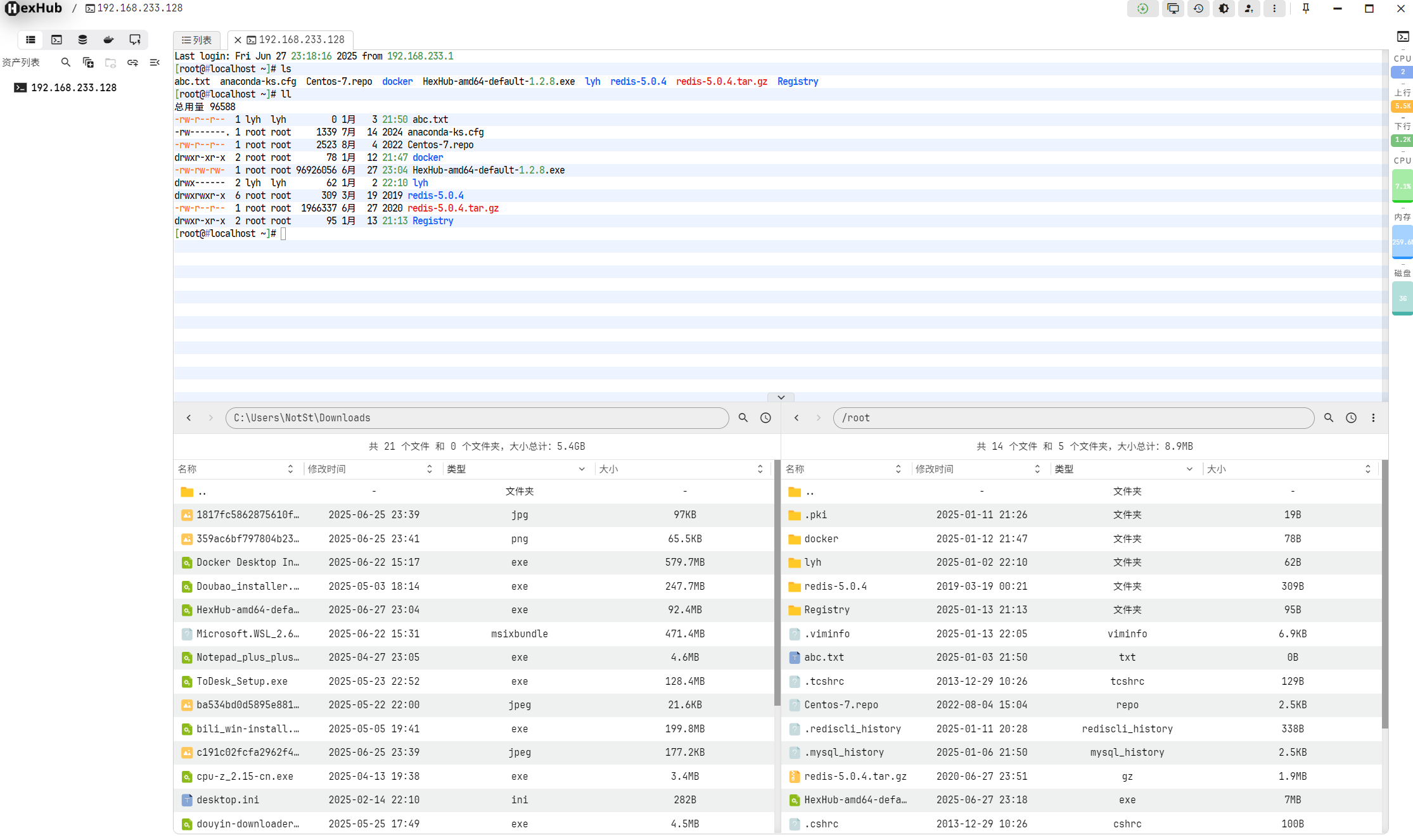The height and width of the screenshot is (840, 1413).
Task: Select remote file abc.txt
Action: coord(1082,658)
